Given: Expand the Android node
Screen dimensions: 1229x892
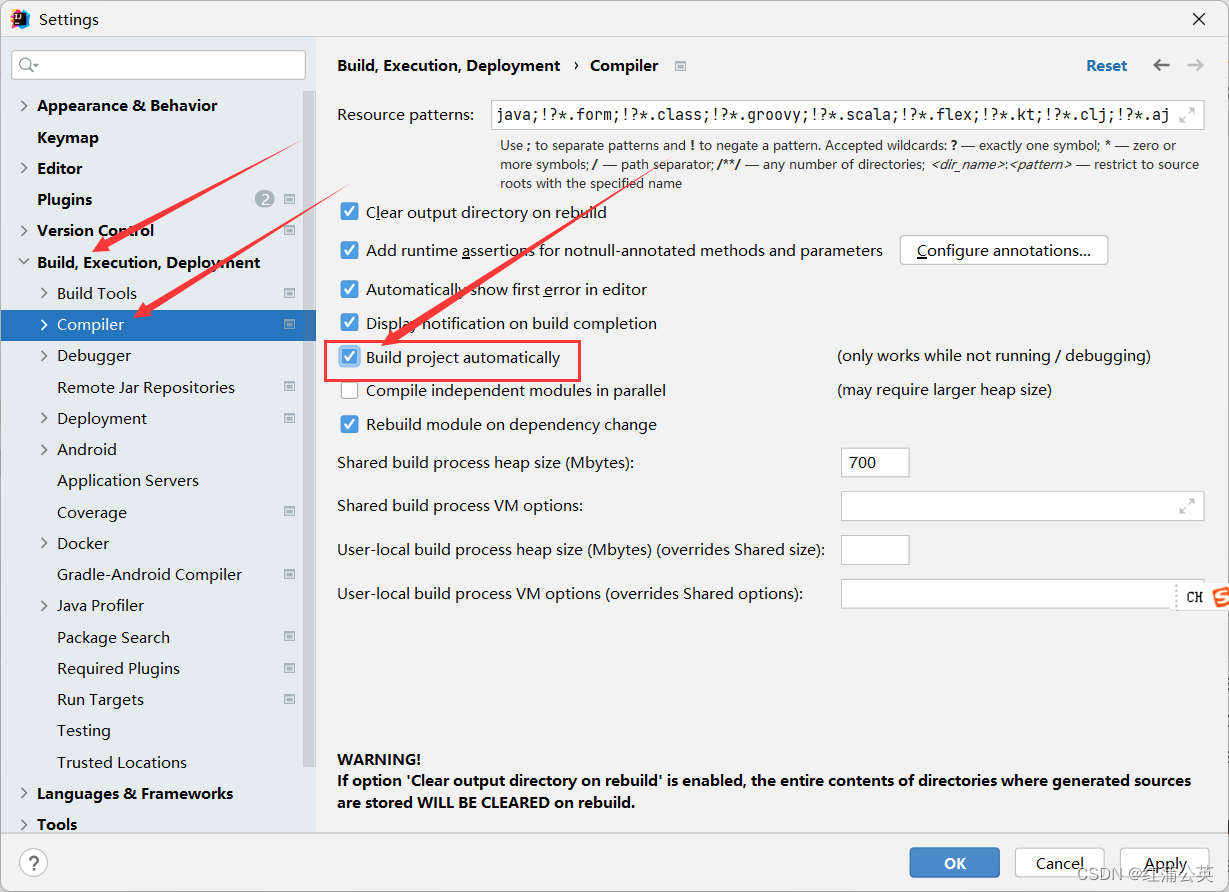Looking at the screenshot, I should 44,449.
